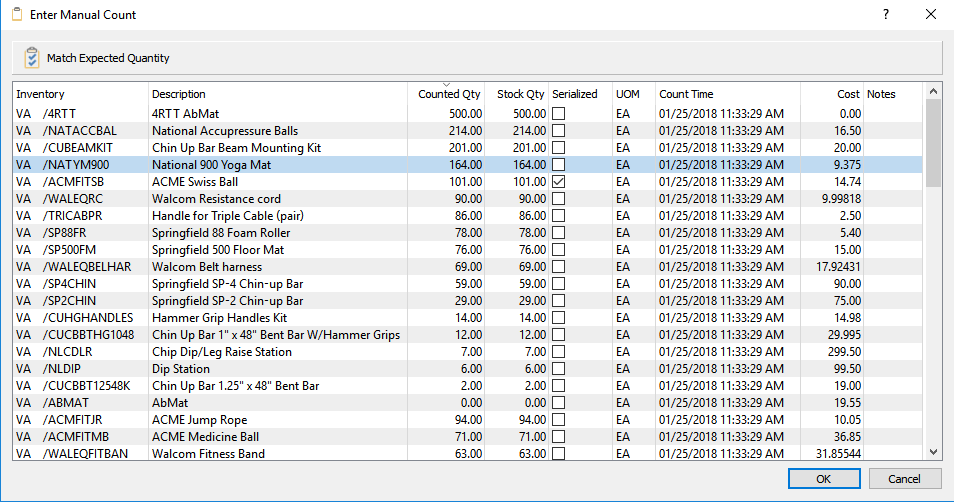Click cost 17.92431 for Walcom Belt harness

(x=838, y=267)
